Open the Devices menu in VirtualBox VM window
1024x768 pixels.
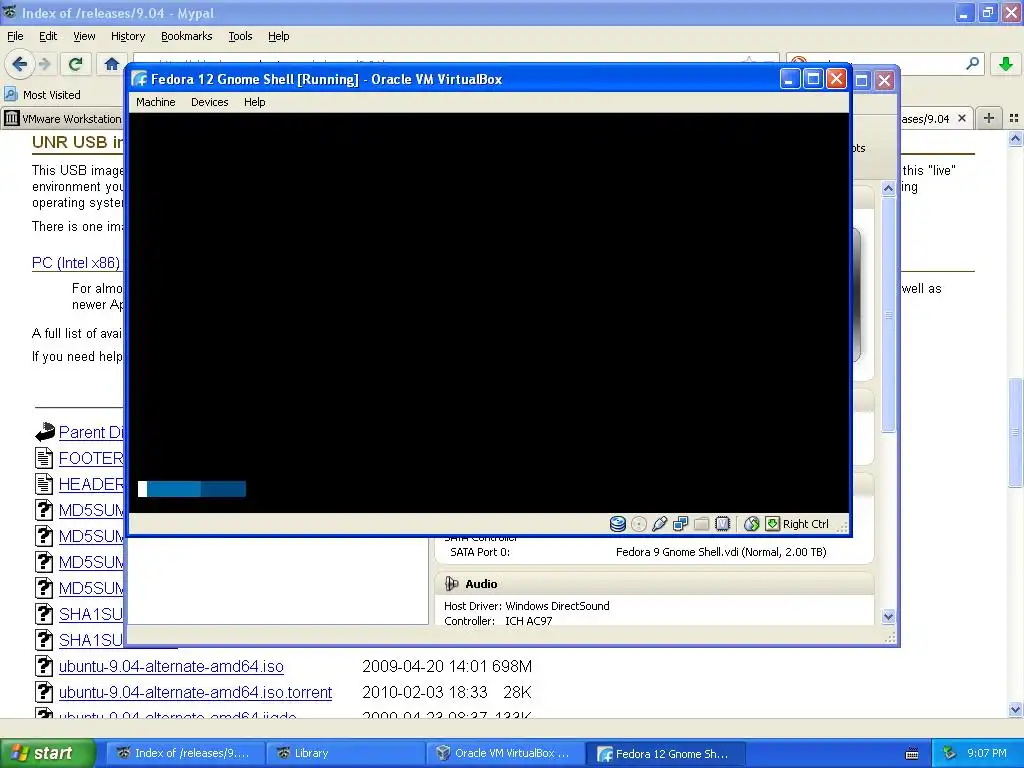point(210,102)
